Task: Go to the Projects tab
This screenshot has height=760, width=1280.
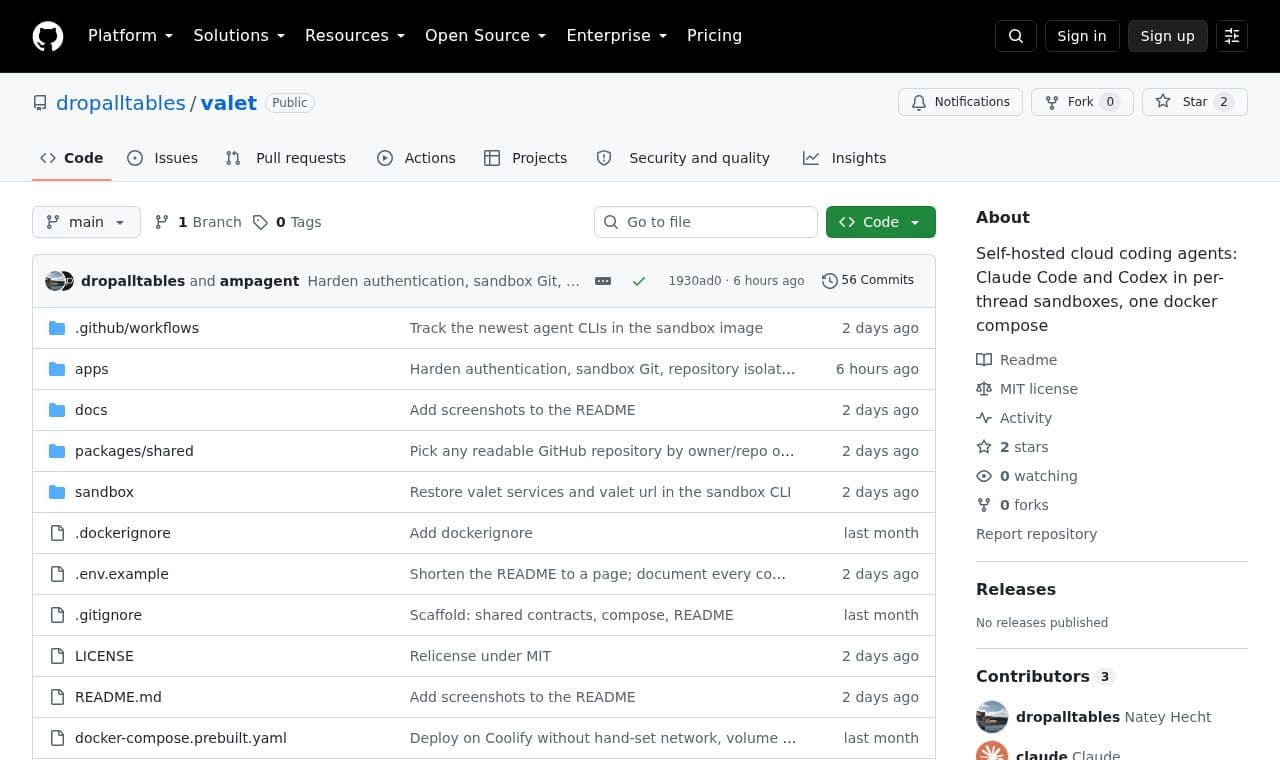Action: click(526, 158)
